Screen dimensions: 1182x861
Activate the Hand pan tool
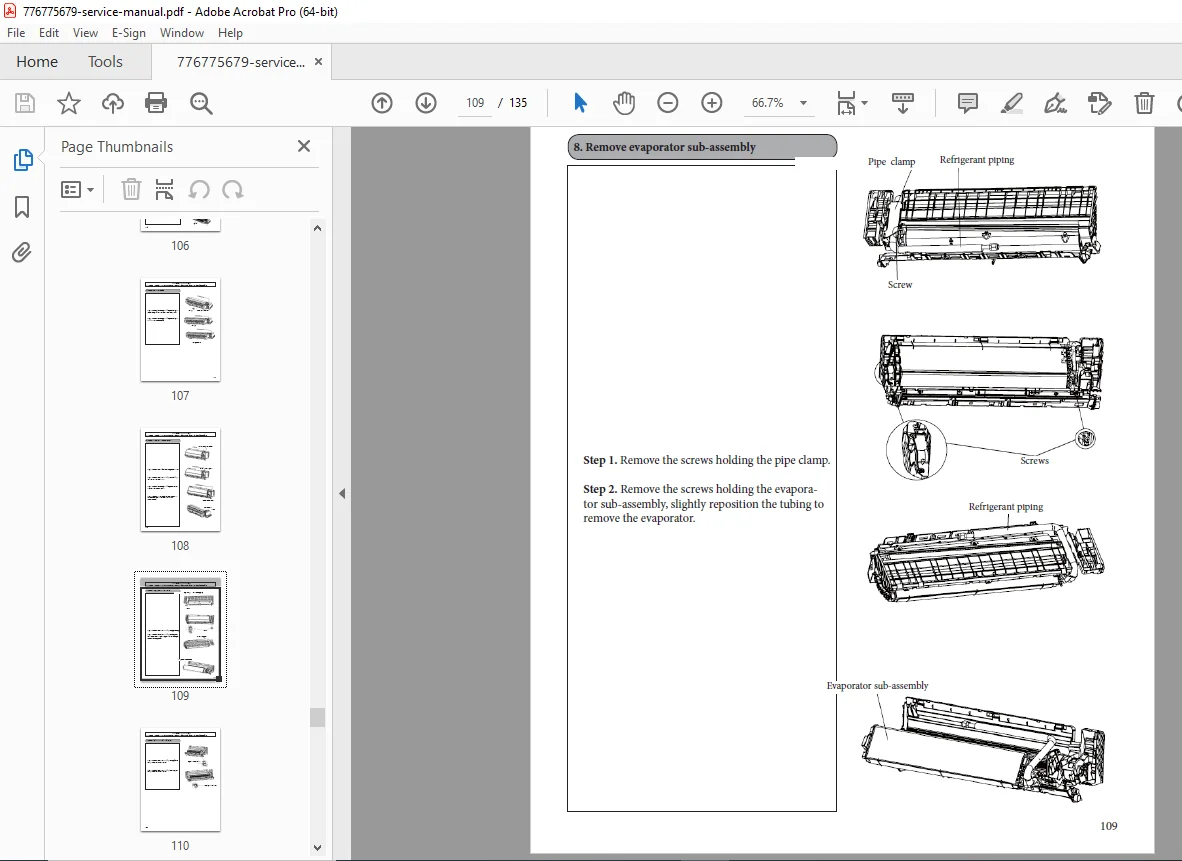pos(624,103)
